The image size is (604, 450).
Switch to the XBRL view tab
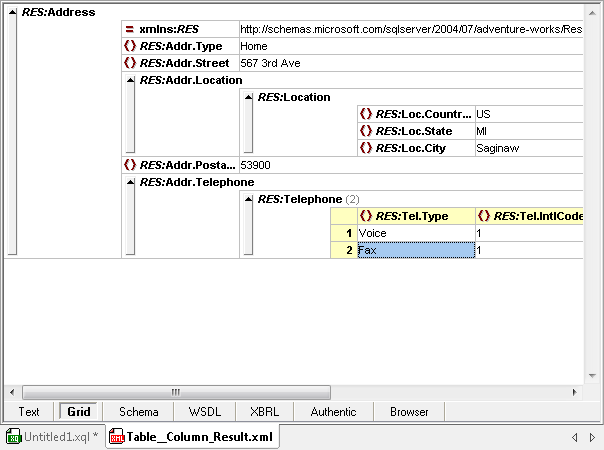click(265, 412)
